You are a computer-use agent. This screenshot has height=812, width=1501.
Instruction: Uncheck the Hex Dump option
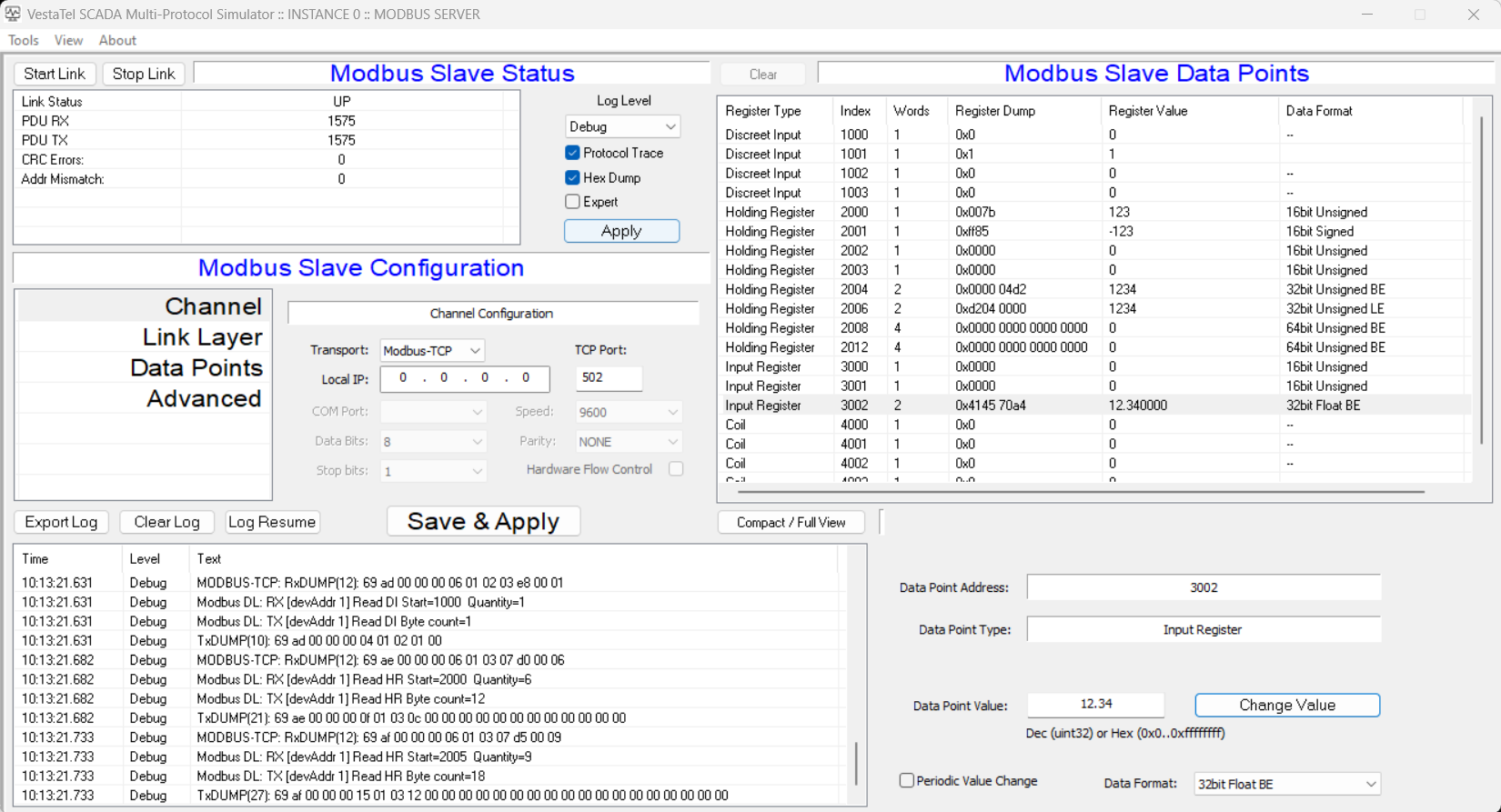coord(572,178)
